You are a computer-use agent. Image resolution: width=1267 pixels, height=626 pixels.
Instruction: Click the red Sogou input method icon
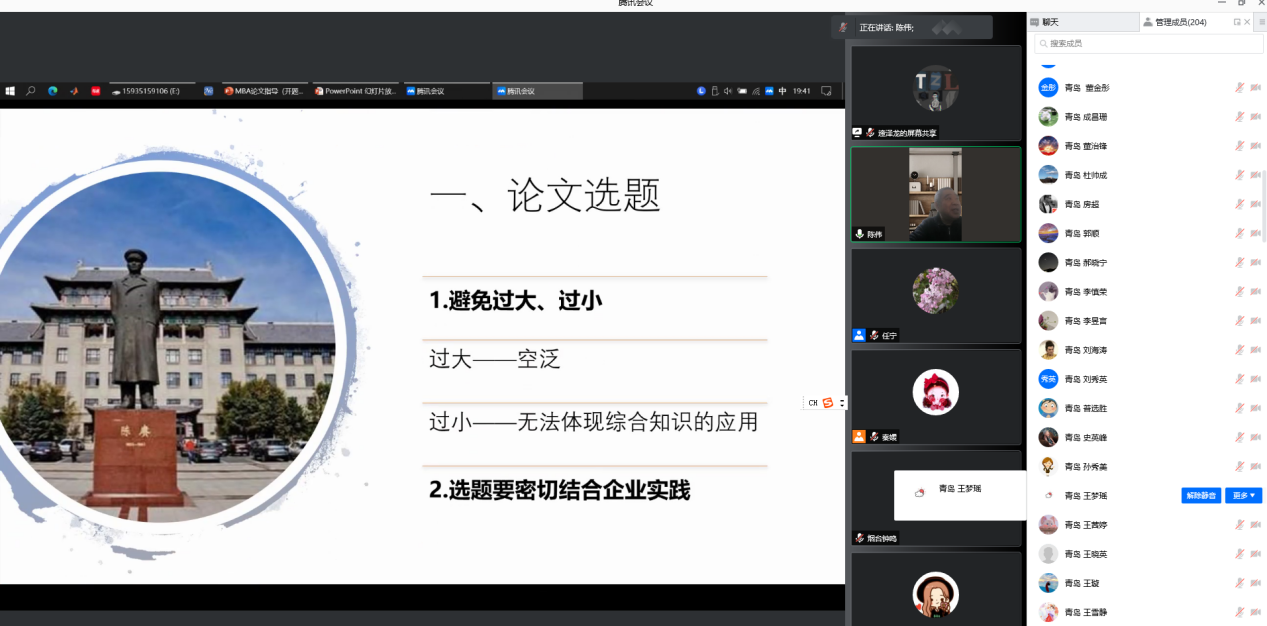click(x=827, y=403)
